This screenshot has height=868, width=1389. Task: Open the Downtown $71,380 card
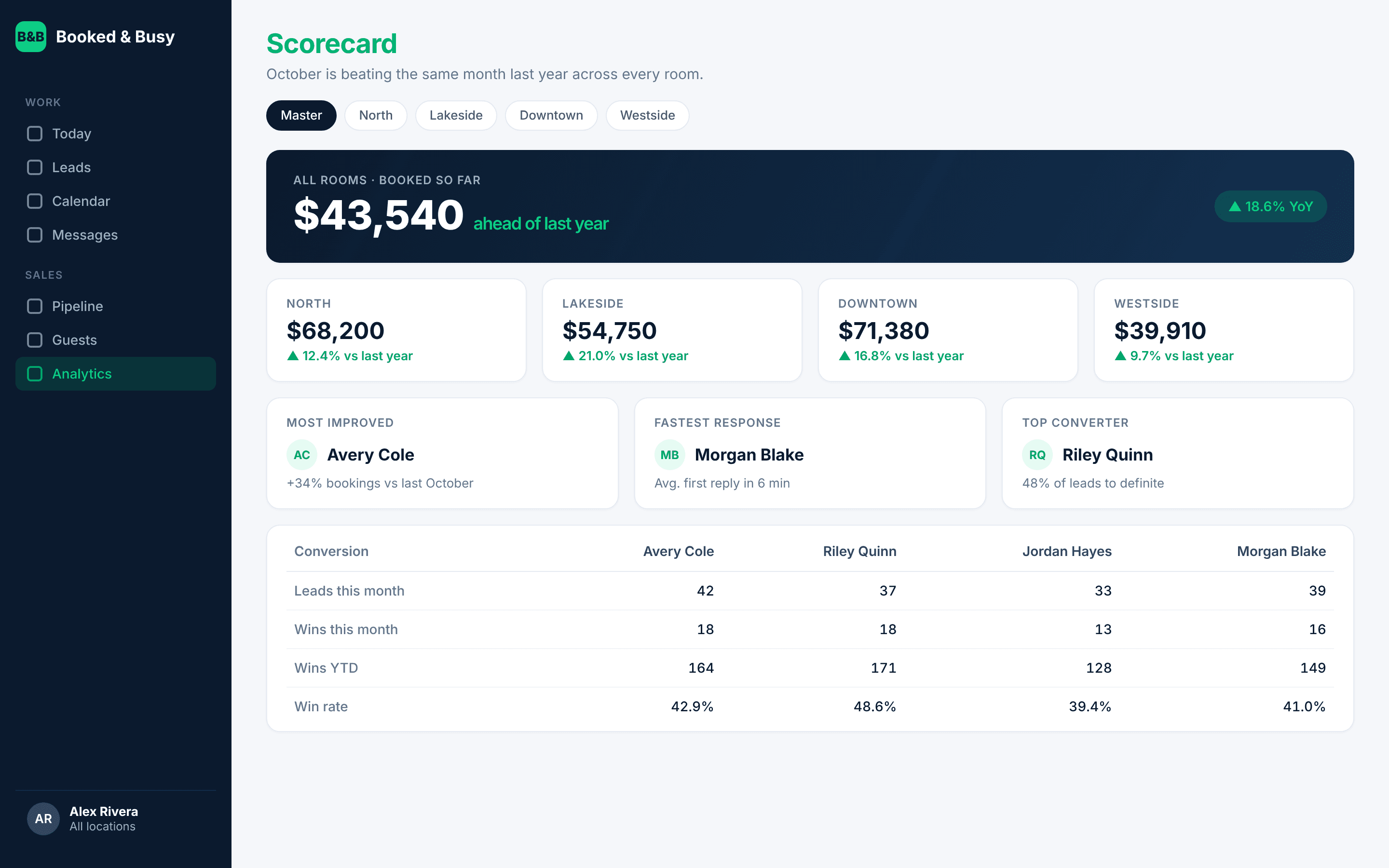948,330
